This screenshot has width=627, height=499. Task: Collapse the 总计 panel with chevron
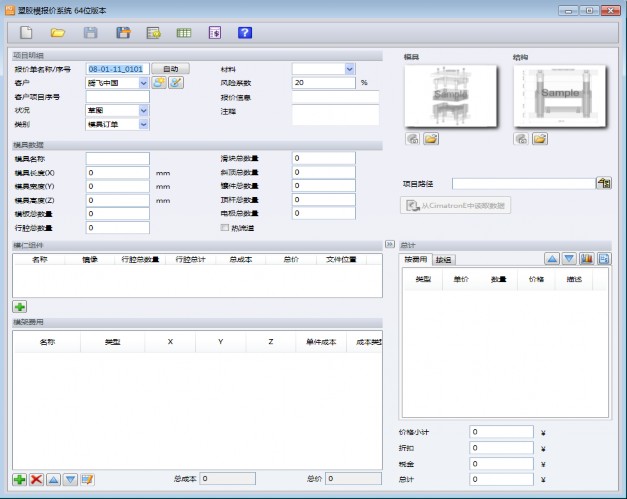coord(390,244)
